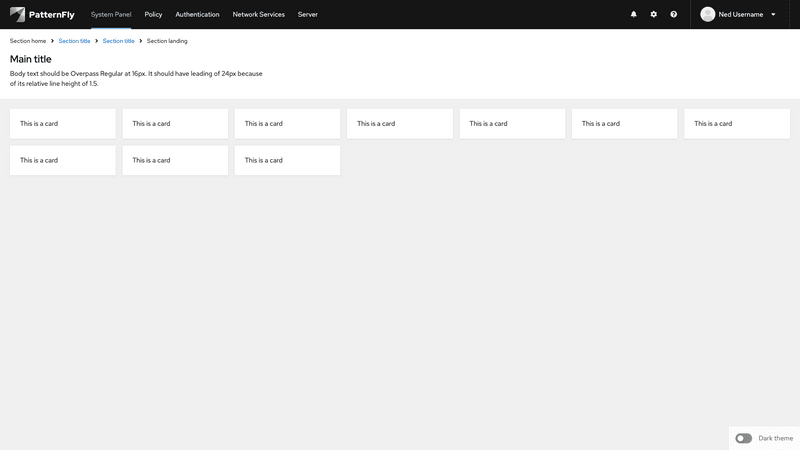
Task: Go to the Authentication nav item
Action: pos(197,15)
